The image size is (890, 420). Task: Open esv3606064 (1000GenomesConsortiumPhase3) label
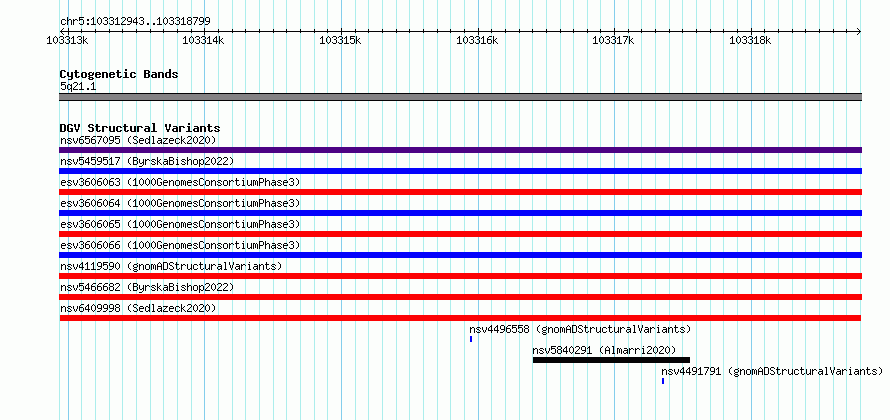[x=180, y=203]
